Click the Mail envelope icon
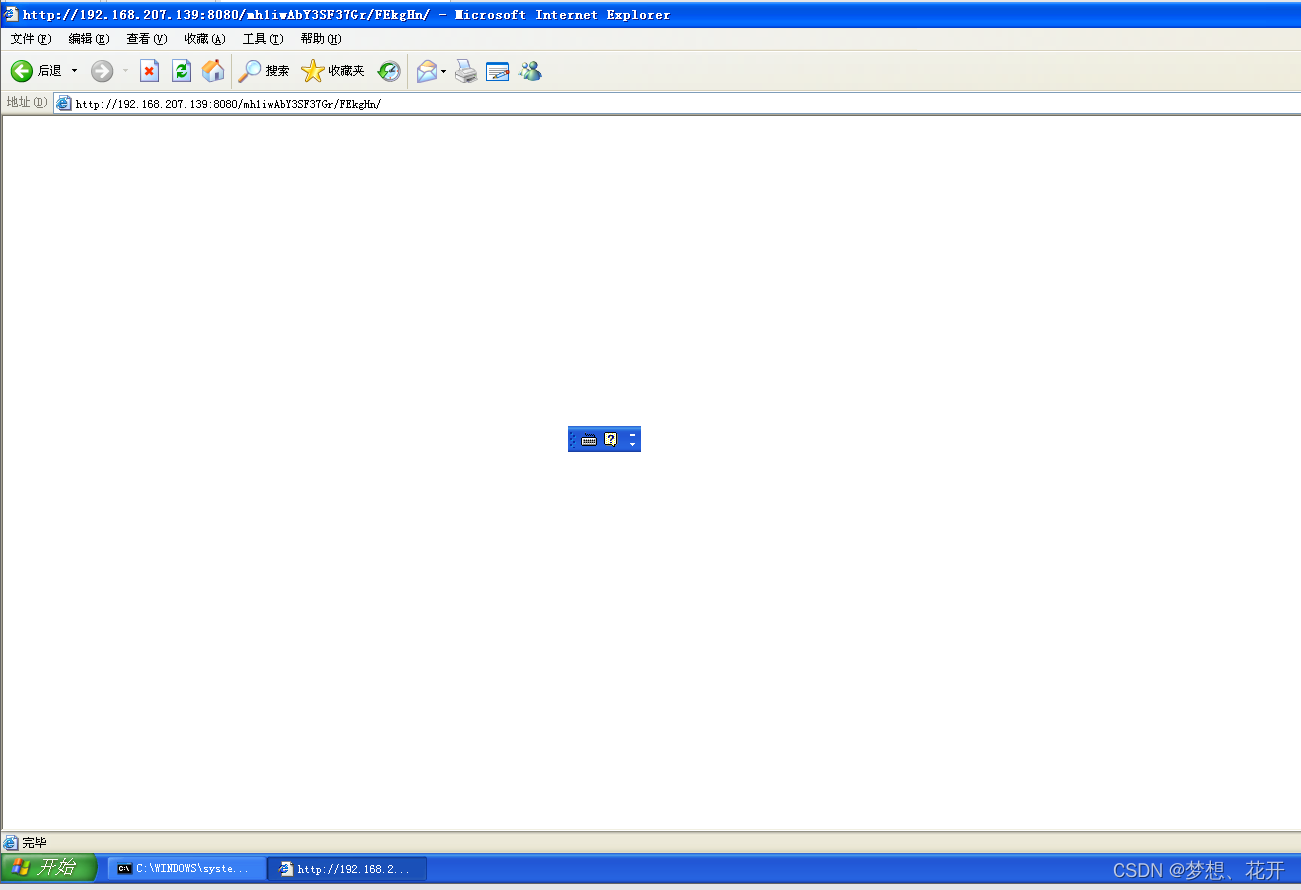Viewport: 1301px width, 890px height. (427, 71)
